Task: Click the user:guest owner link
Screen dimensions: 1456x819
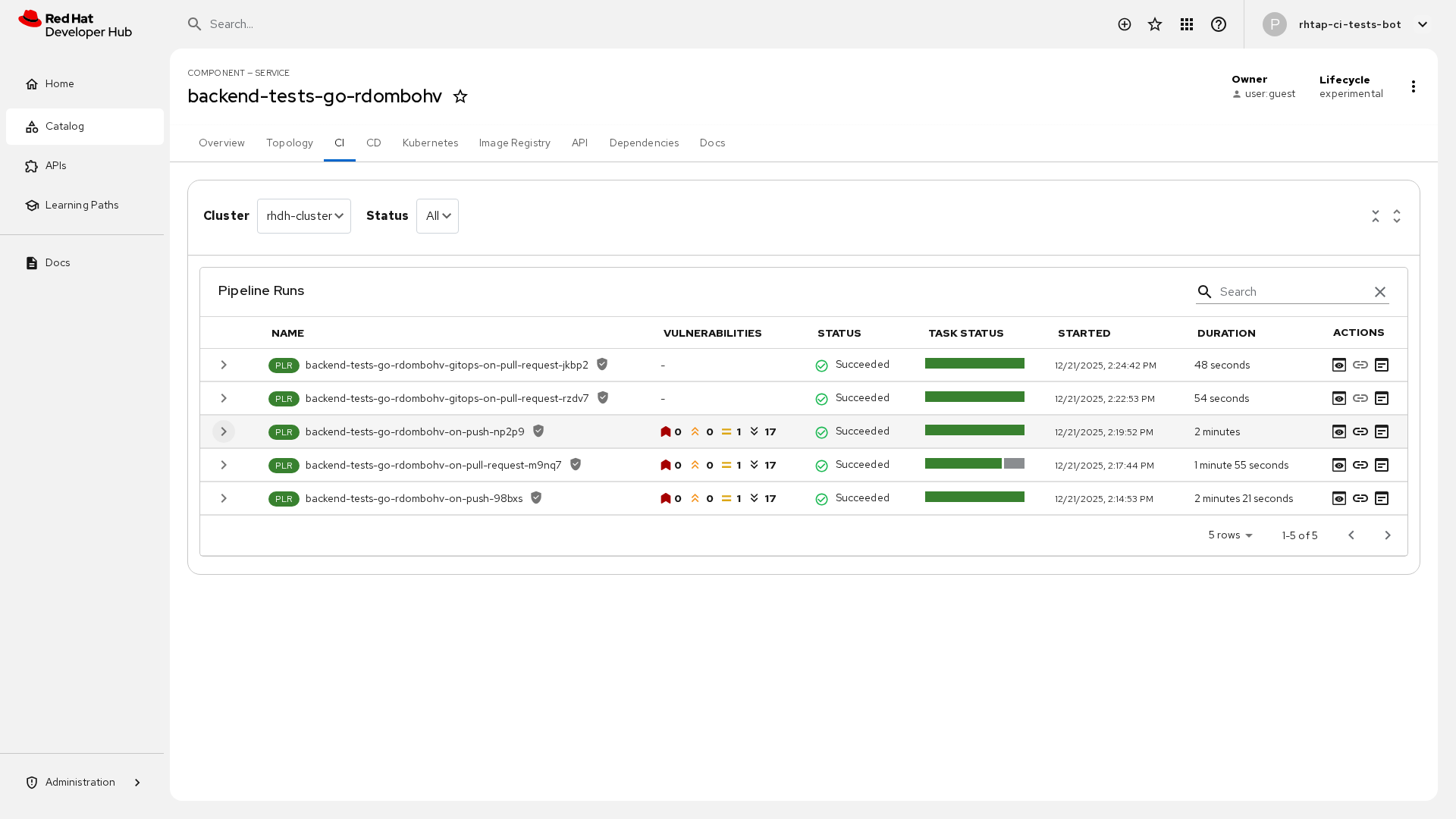Action: pos(1269,94)
